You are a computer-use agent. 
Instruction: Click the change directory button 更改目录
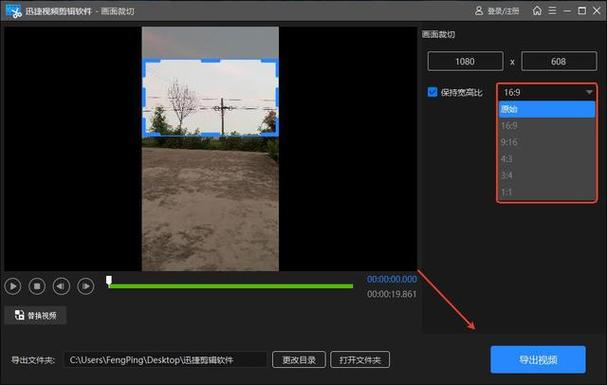point(299,360)
